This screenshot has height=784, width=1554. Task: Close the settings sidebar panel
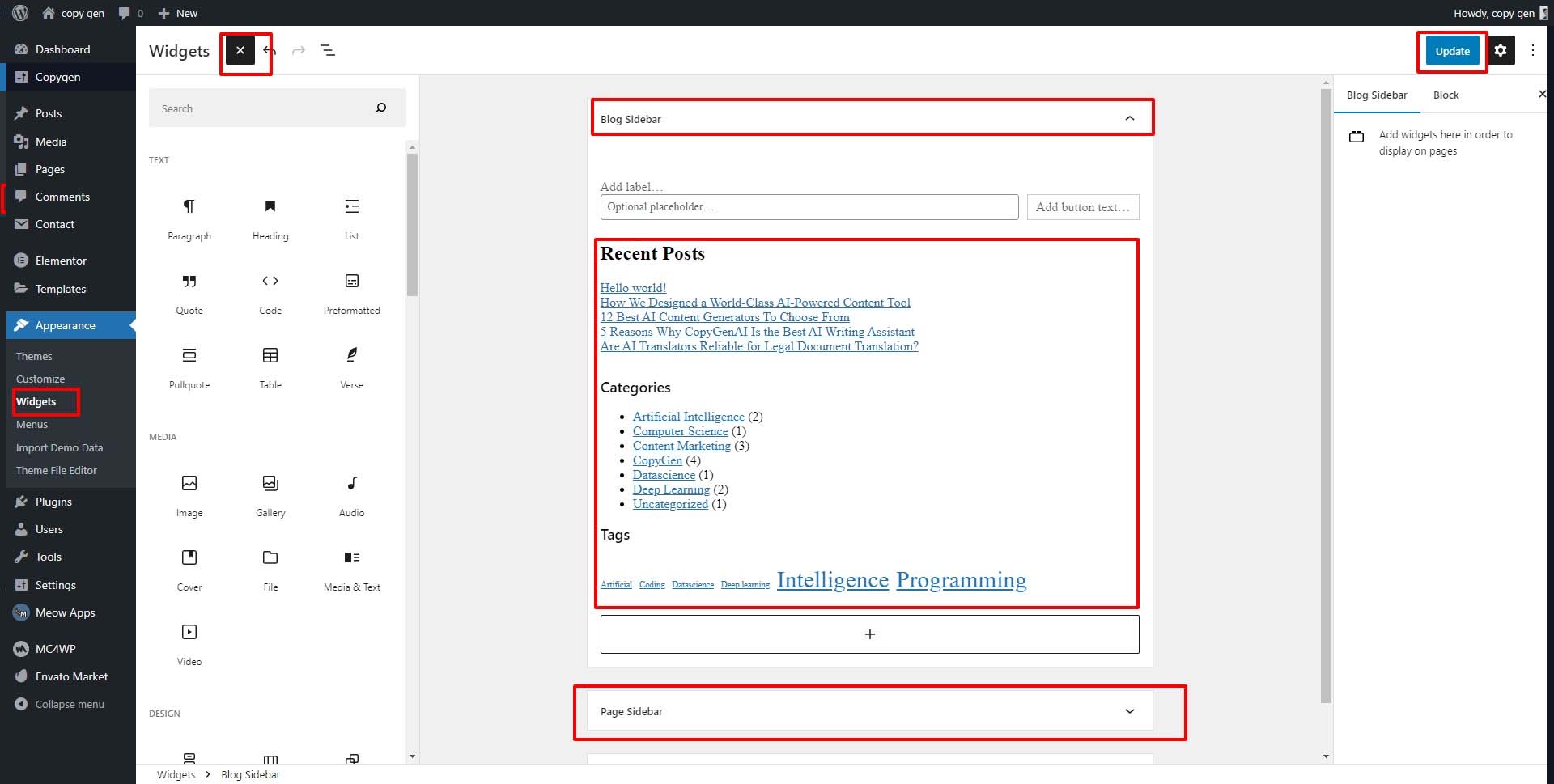pyautogui.click(x=1542, y=95)
